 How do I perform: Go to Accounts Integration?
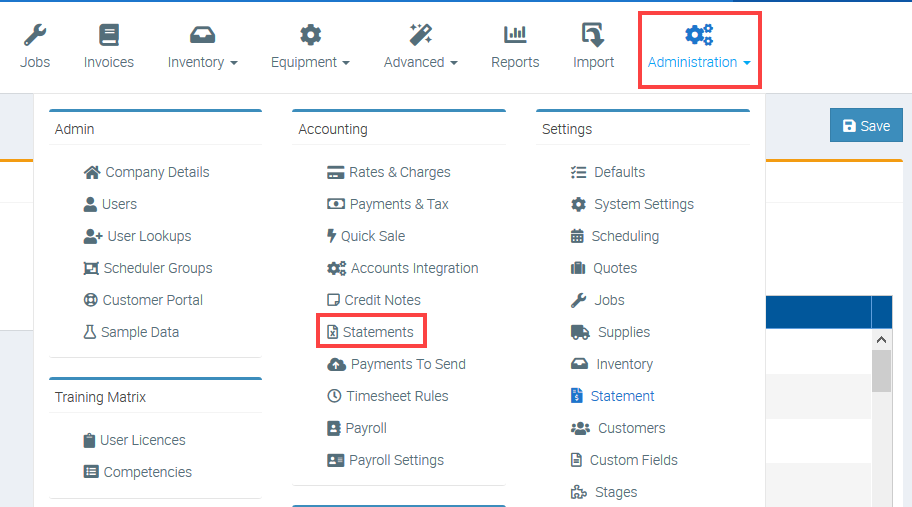(x=402, y=268)
